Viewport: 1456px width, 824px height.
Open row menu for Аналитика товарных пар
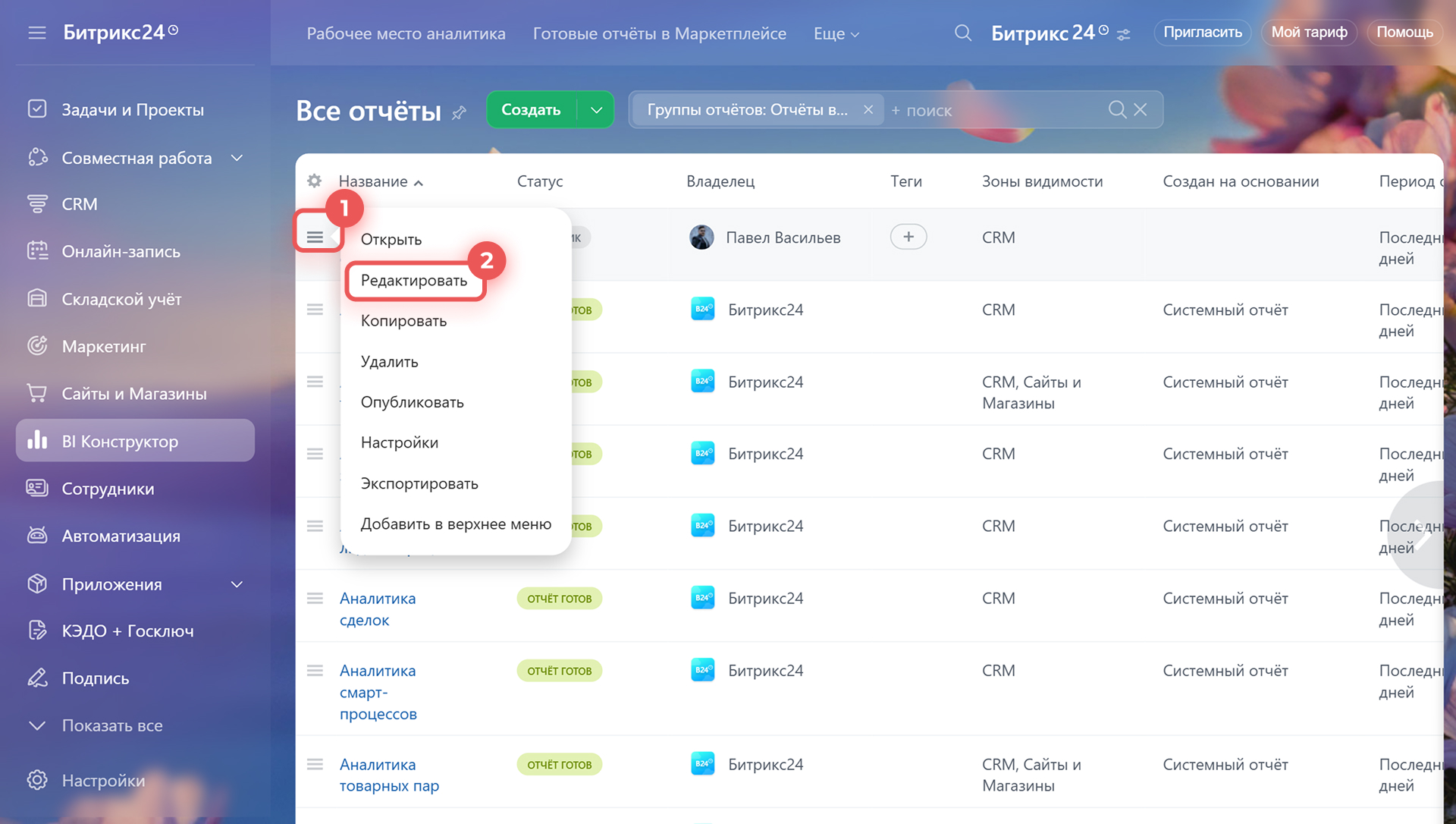click(x=315, y=764)
